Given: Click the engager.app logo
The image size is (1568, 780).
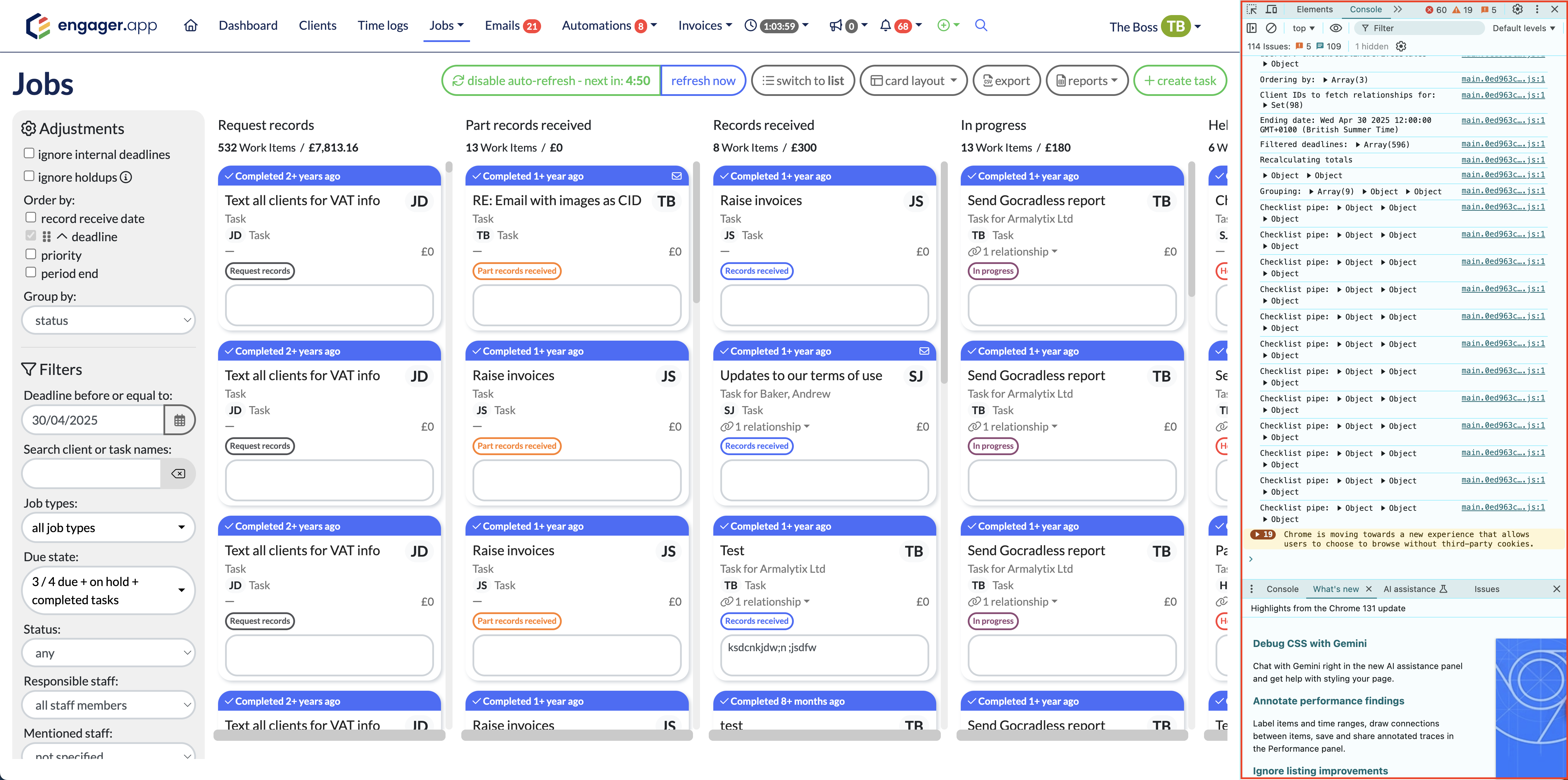Looking at the screenshot, I should [x=91, y=26].
